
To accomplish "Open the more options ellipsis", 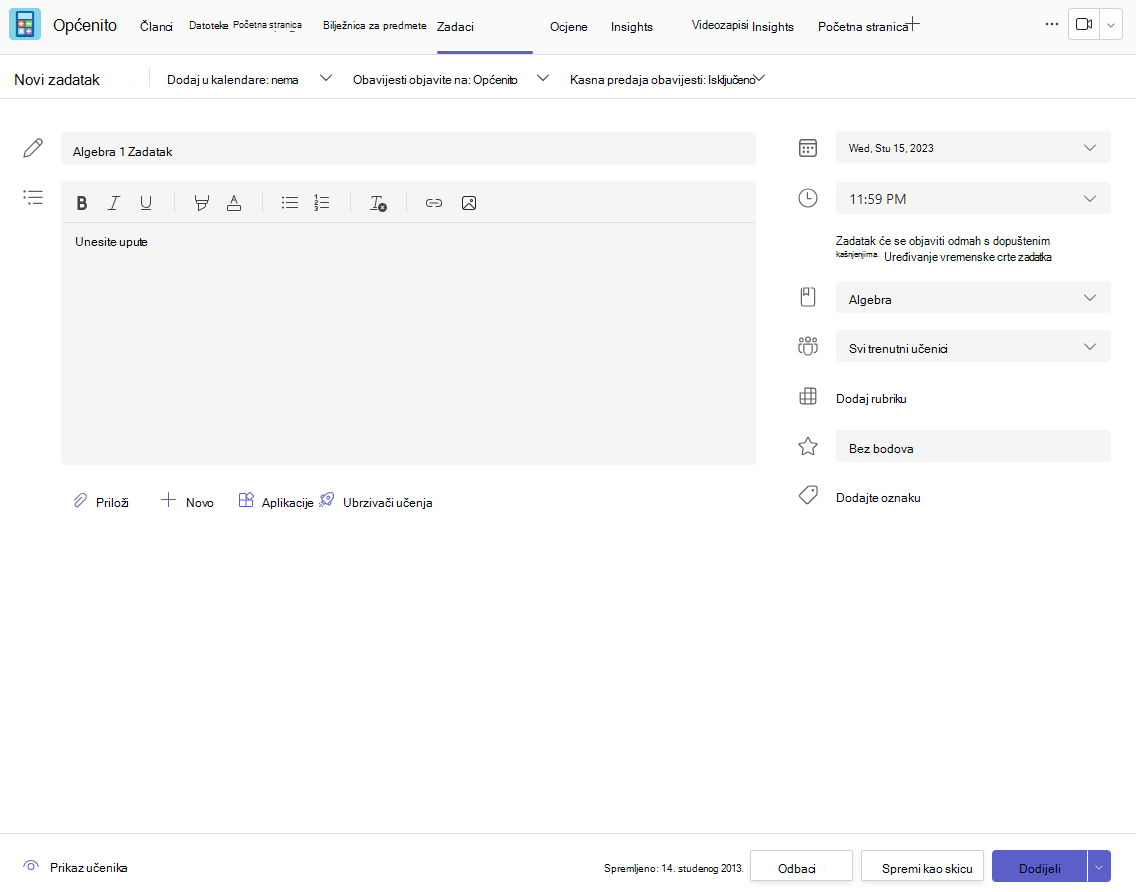I will pos(1052,25).
